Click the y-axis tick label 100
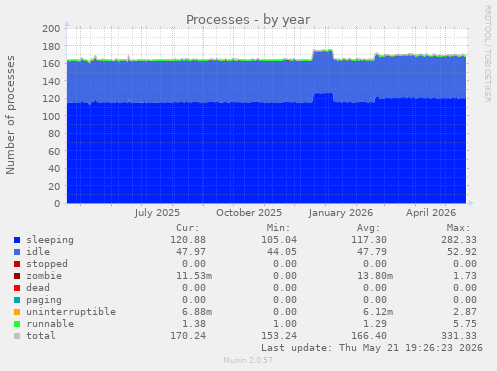This screenshot has width=497, height=371. pos(51,116)
